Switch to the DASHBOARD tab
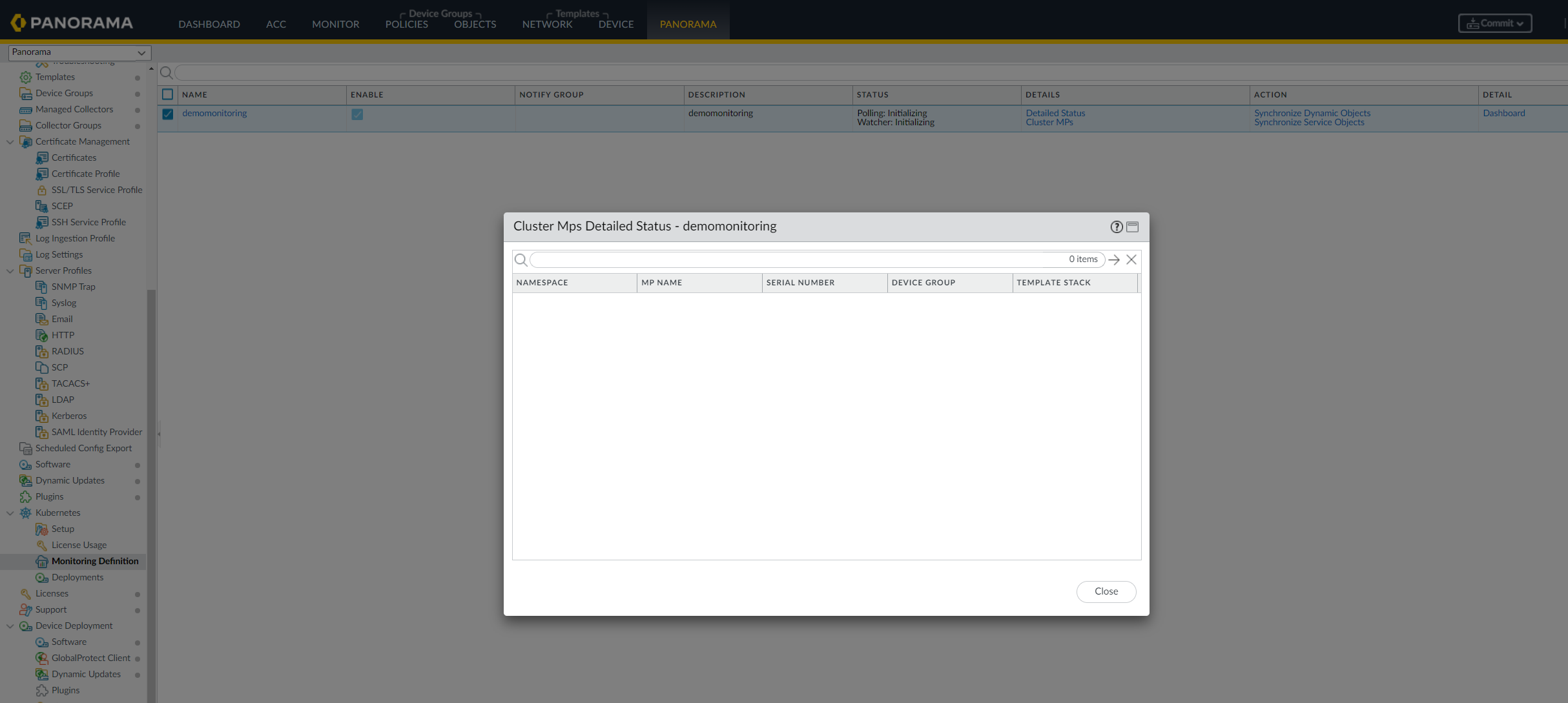 coord(209,24)
